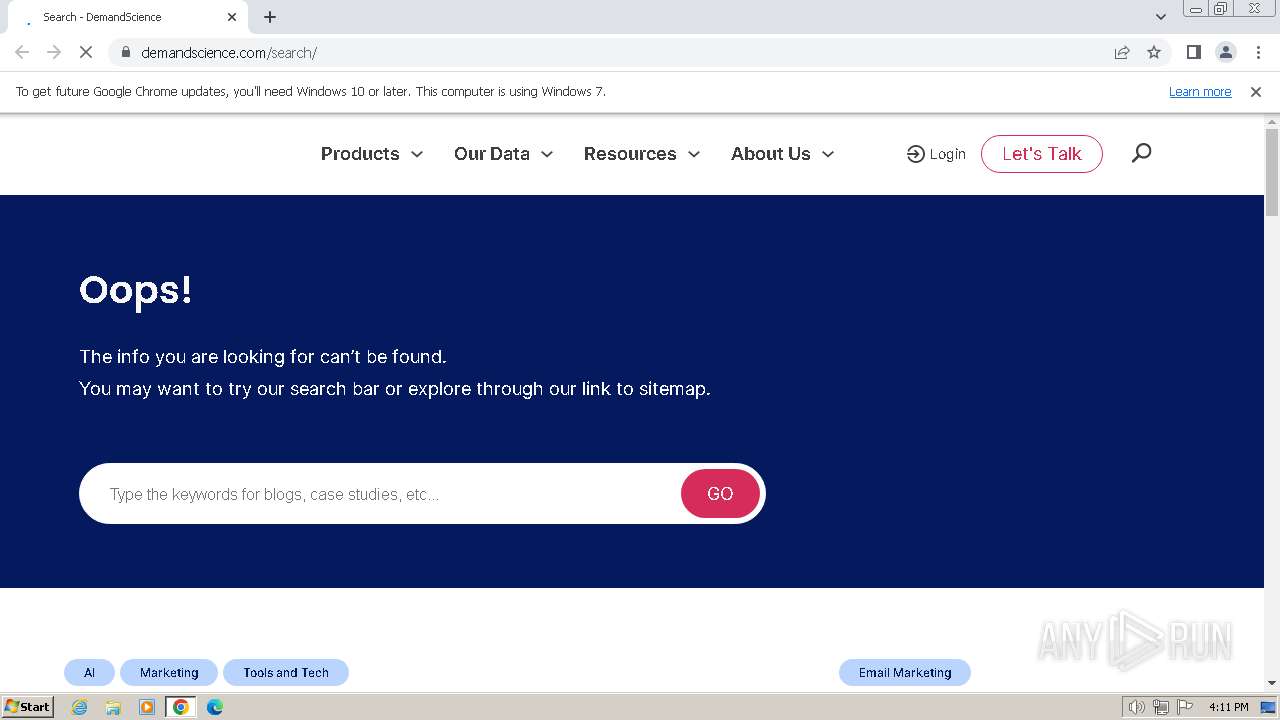
Task: Expand the Products menu
Action: pos(372,154)
